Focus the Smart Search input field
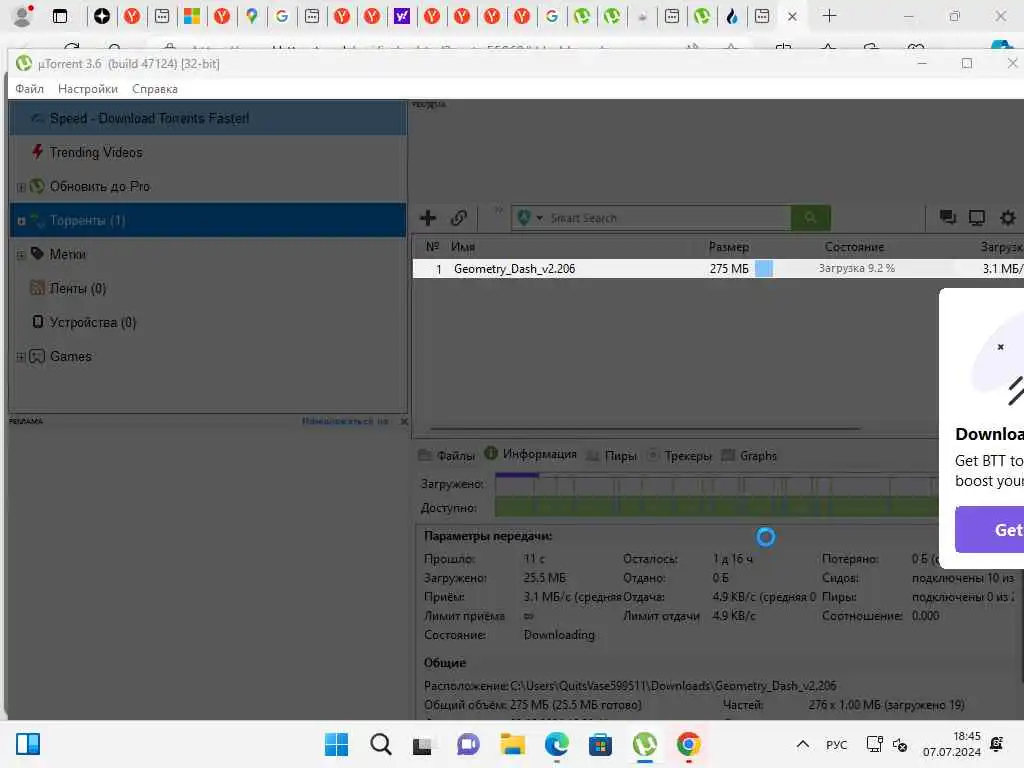Viewport: 1024px width, 768px height. pyautogui.click(x=667, y=218)
